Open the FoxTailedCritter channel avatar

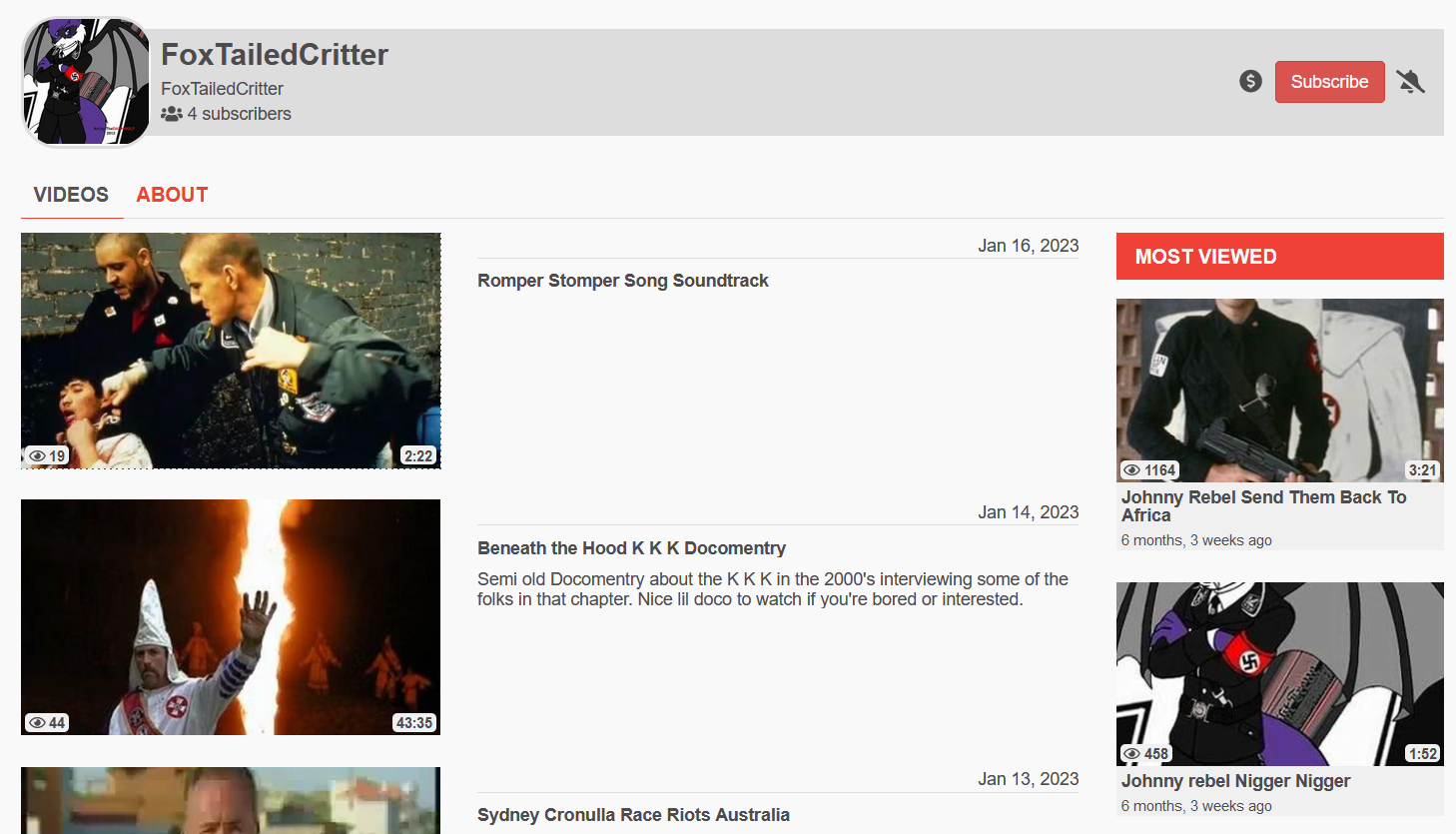(x=86, y=82)
